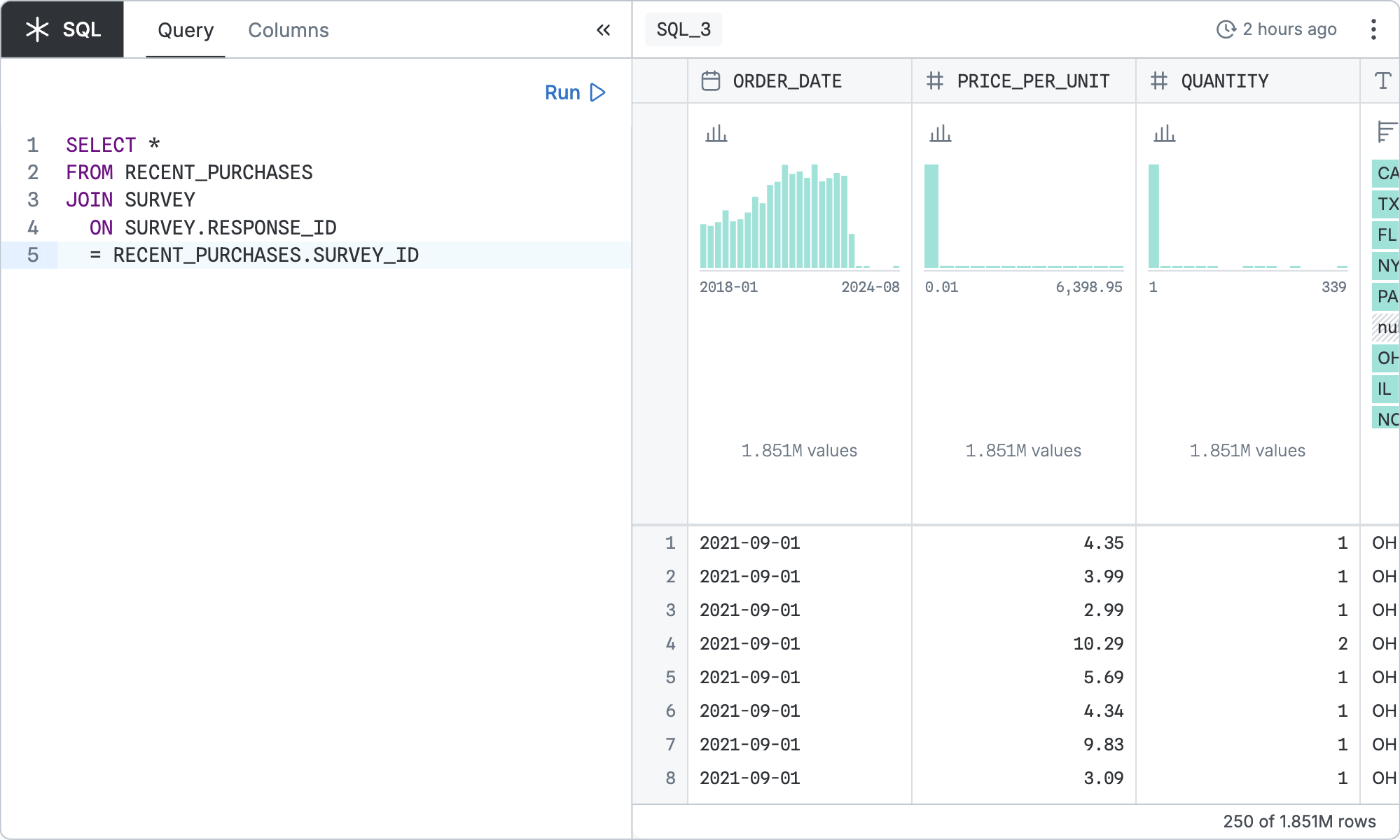Toggle the TX value filter chip
Screen dimensions: 1400x840
(x=1385, y=204)
